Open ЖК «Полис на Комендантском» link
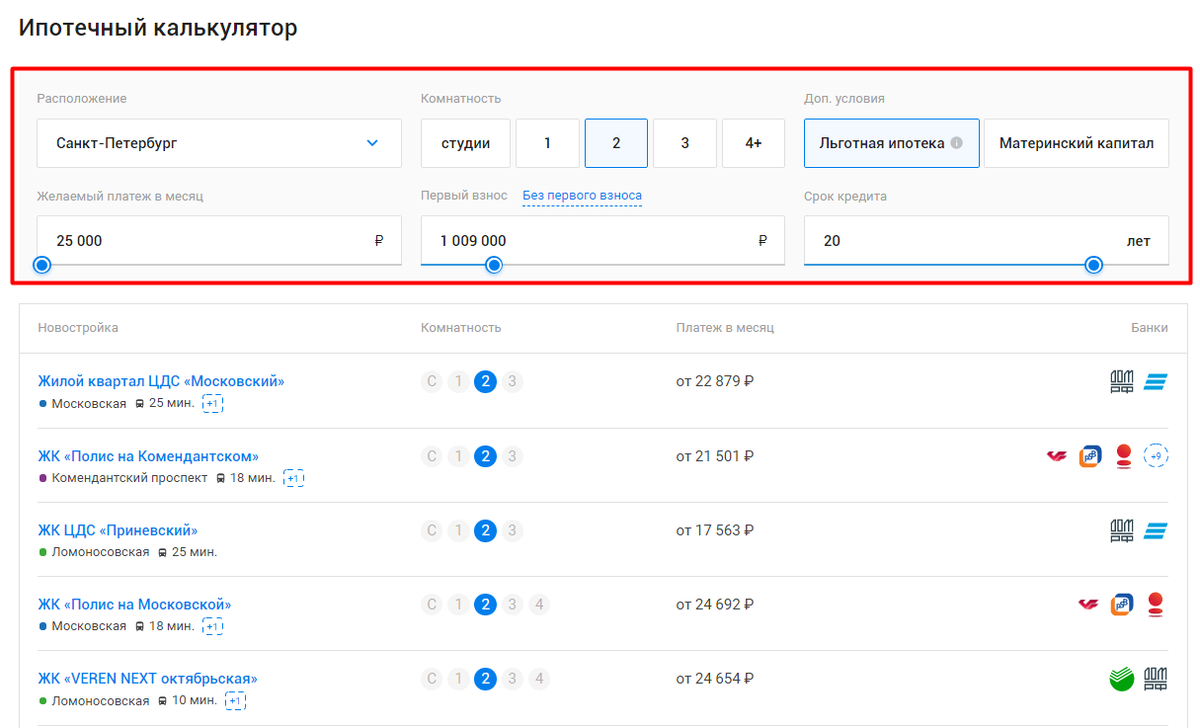This screenshot has height=728, width=1200. pyautogui.click(x=148, y=456)
